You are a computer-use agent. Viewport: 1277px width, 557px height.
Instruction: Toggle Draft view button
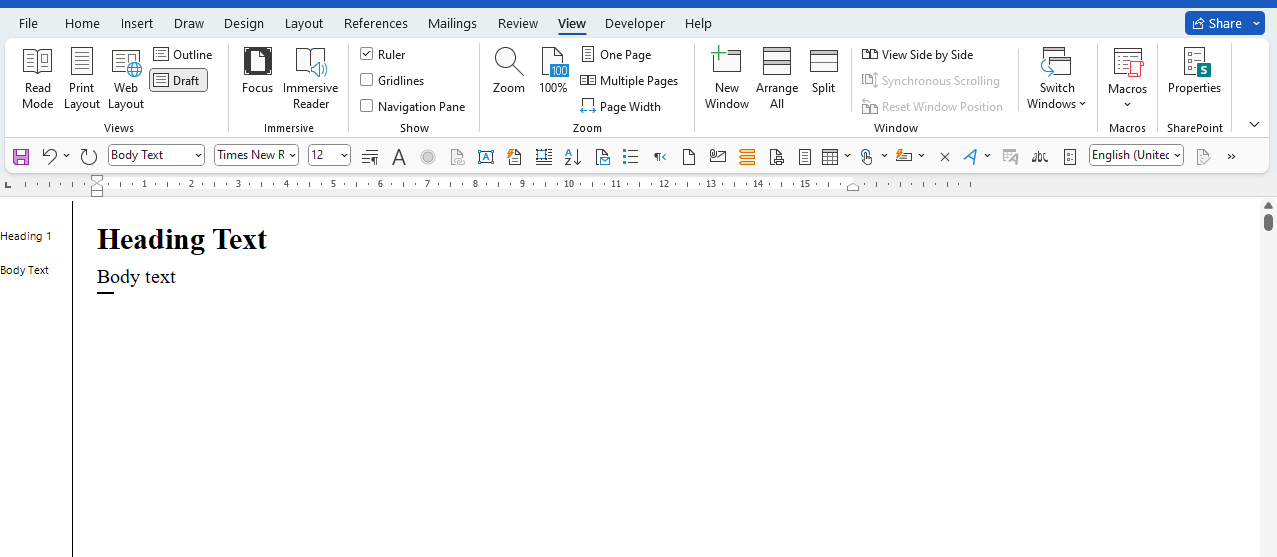pos(179,80)
